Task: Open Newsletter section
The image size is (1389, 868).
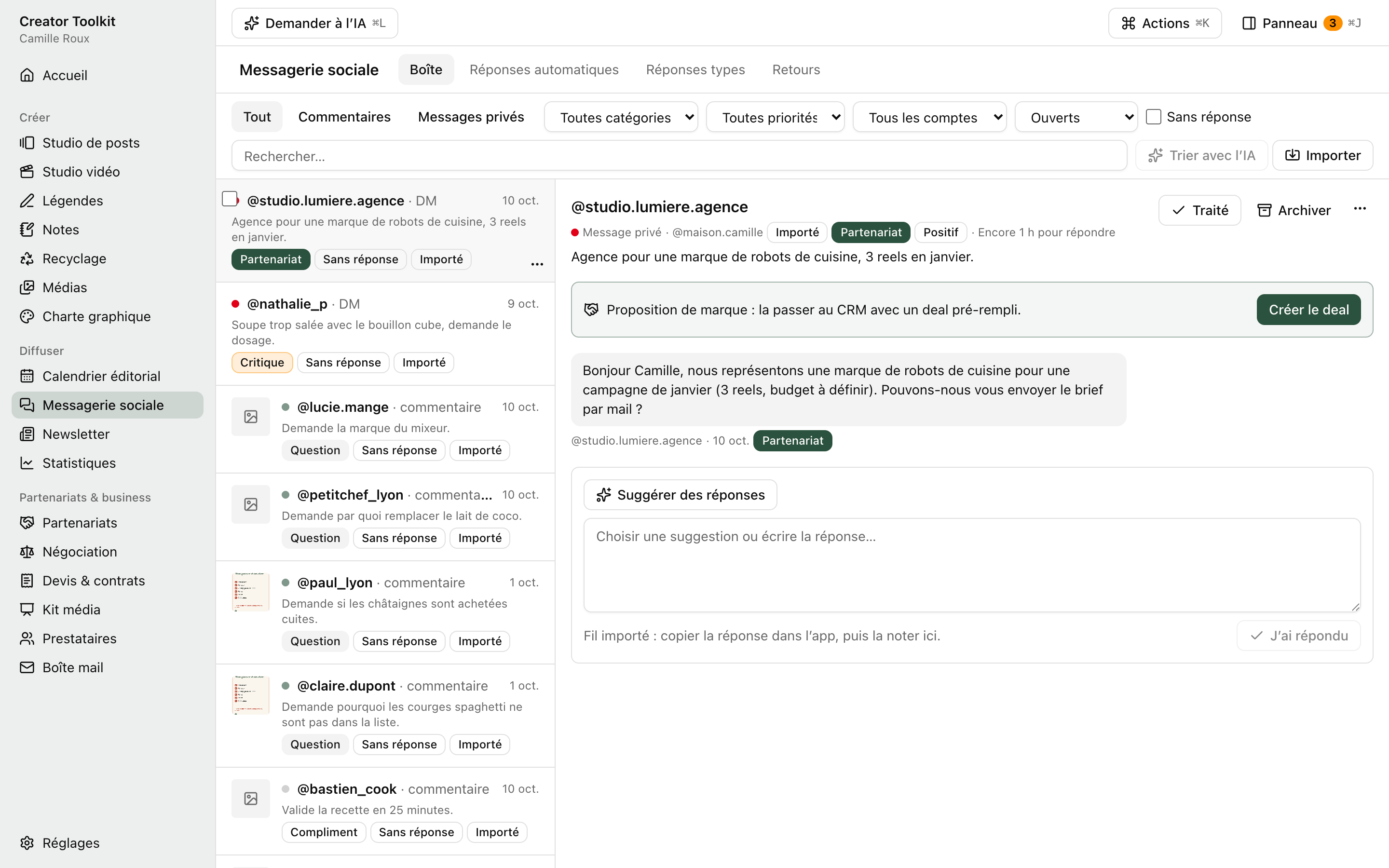Action: 108,434
